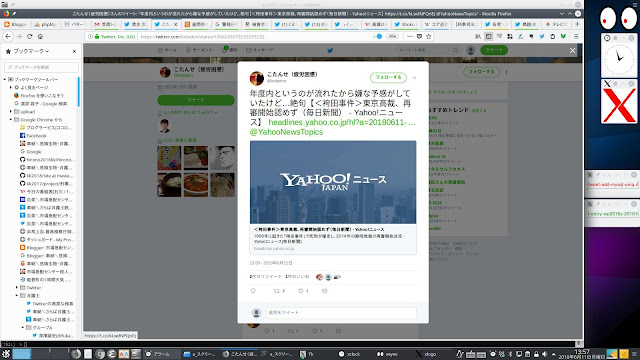Open the desktop start menu icon

click(x=6, y=354)
